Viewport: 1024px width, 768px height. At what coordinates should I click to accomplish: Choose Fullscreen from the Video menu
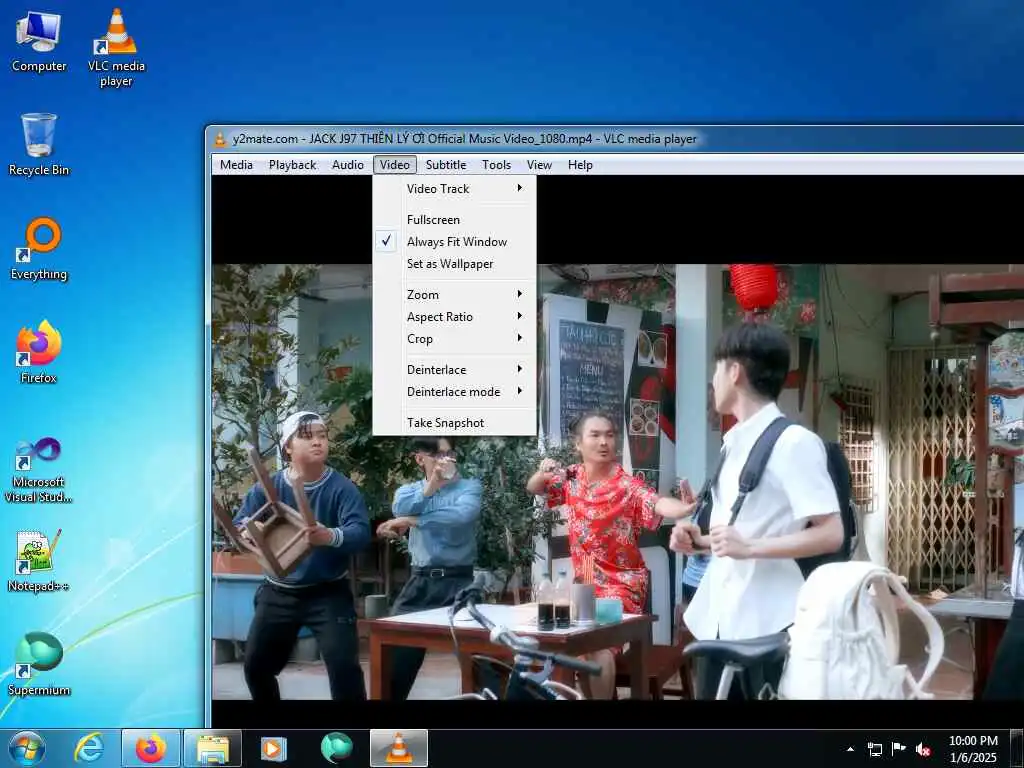pos(455,219)
